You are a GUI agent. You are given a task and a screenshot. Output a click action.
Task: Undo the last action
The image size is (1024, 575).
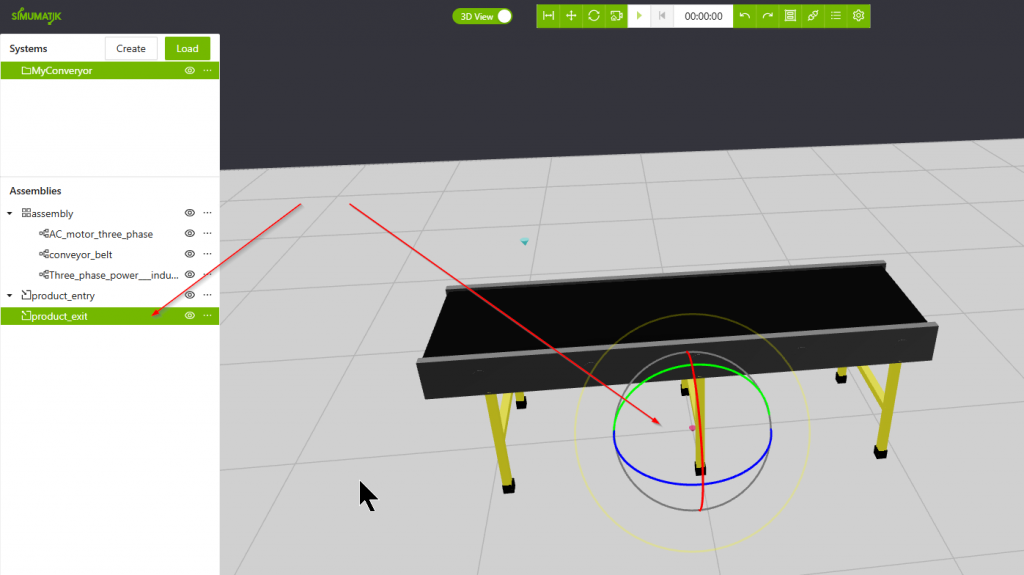744,16
